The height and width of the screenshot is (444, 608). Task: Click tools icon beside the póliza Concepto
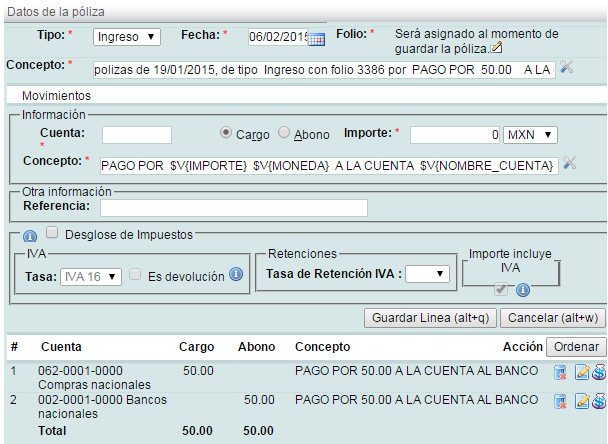pos(567,68)
